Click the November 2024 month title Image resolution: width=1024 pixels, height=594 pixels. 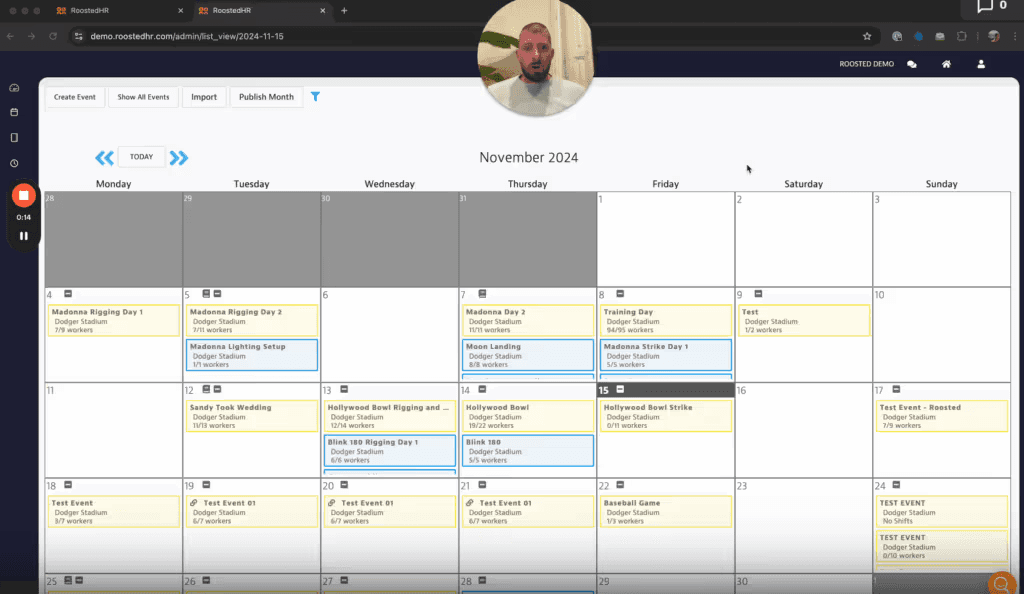point(528,157)
